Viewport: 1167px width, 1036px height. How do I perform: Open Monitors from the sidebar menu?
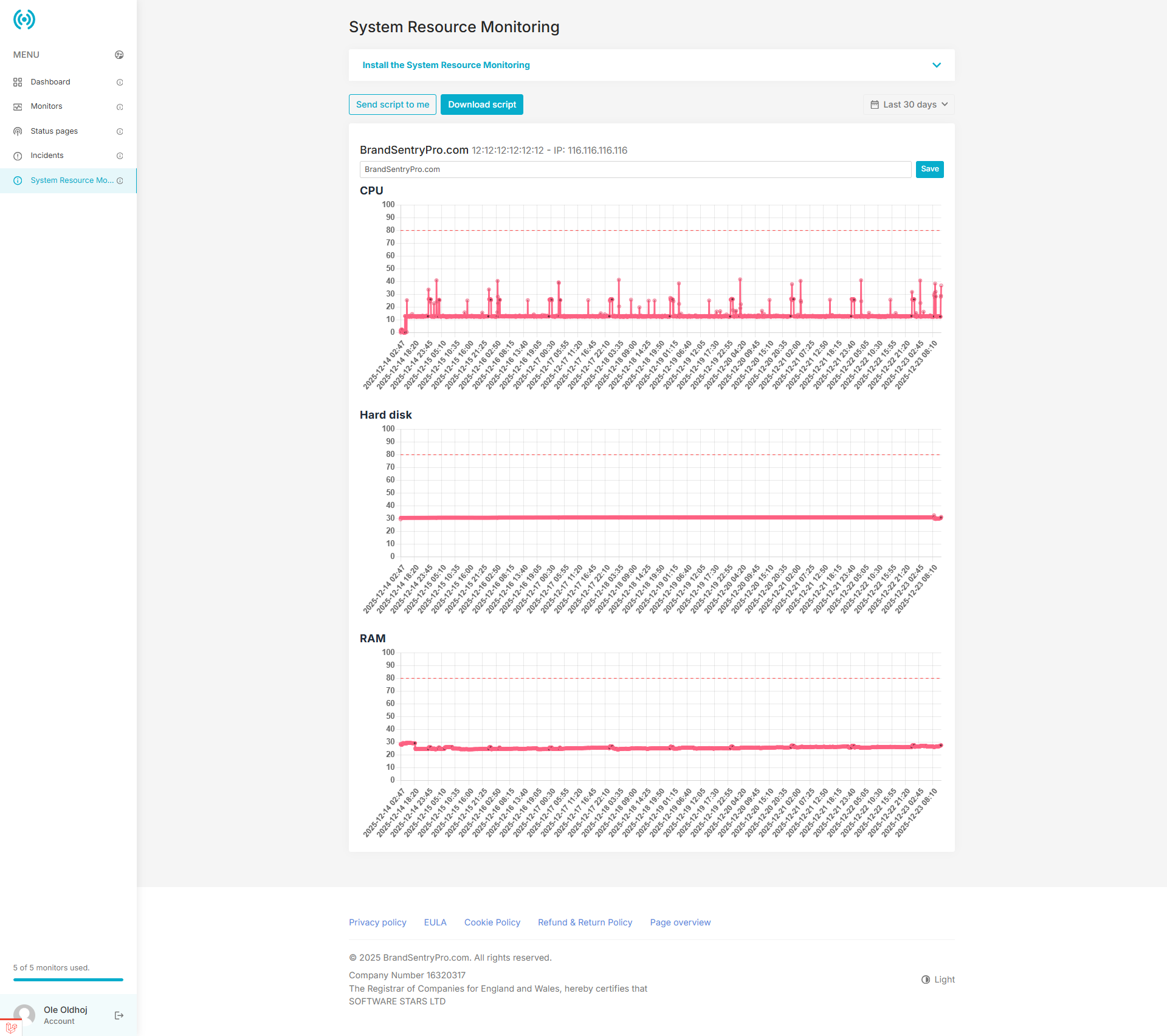click(x=47, y=106)
